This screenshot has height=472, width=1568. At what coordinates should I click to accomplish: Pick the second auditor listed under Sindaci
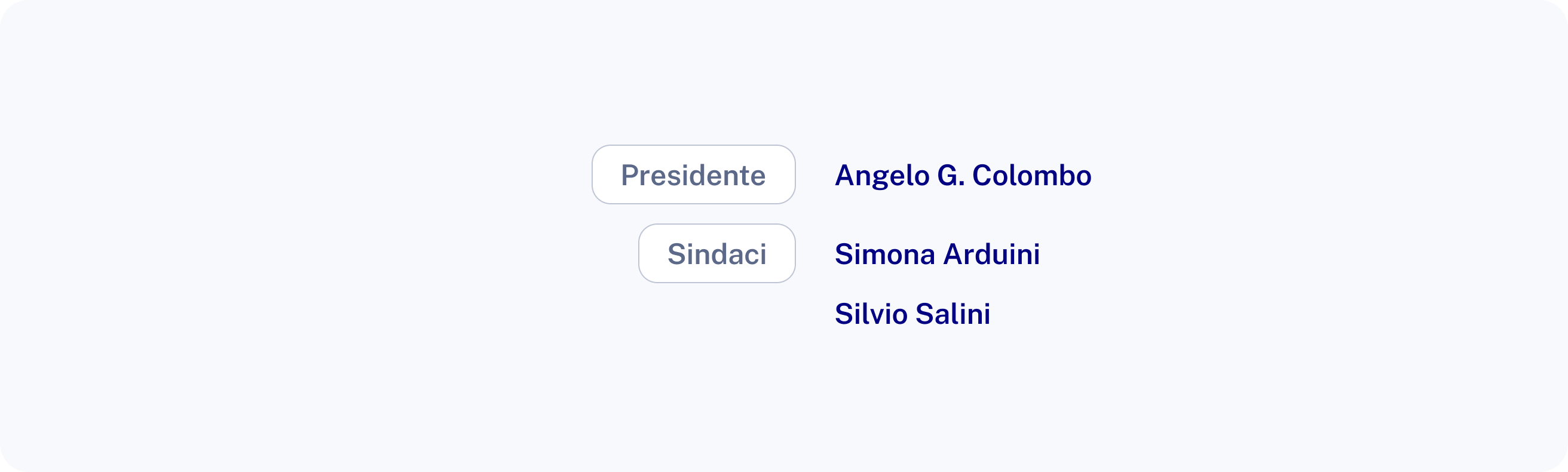click(912, 314)
